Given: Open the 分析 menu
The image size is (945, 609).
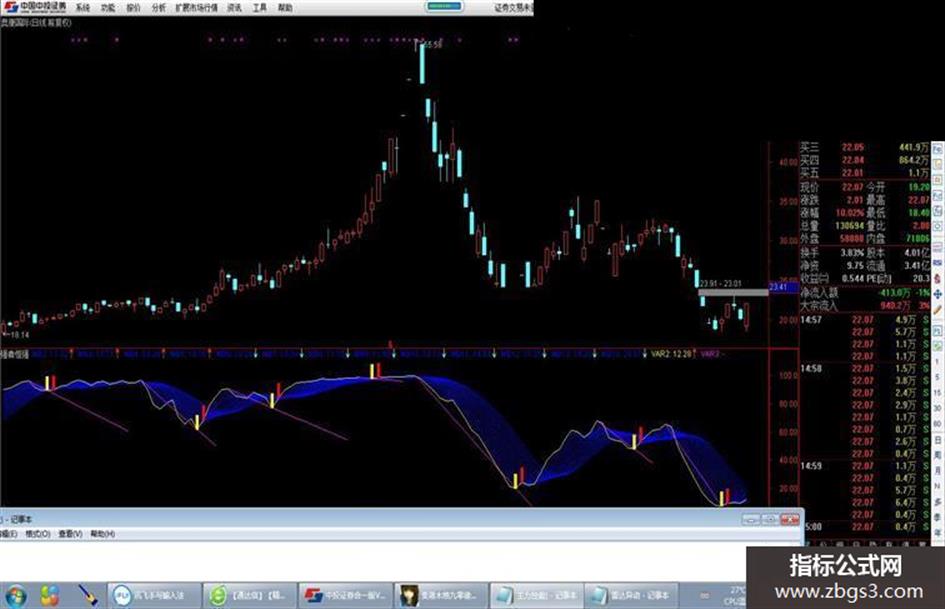Looking at the screenshot, I should 159,8.
